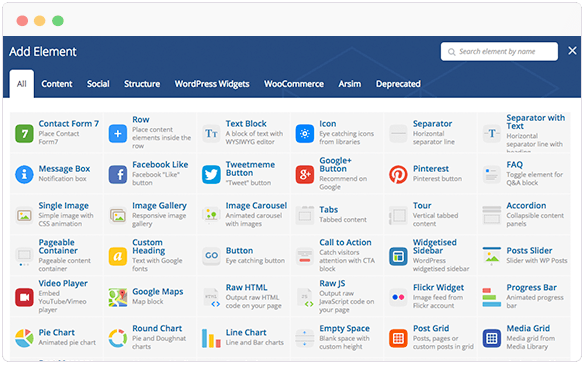This screenshot has height=366, width=585.
Task: Click the "Flickr Widget" title text
Action: [438, 288]
